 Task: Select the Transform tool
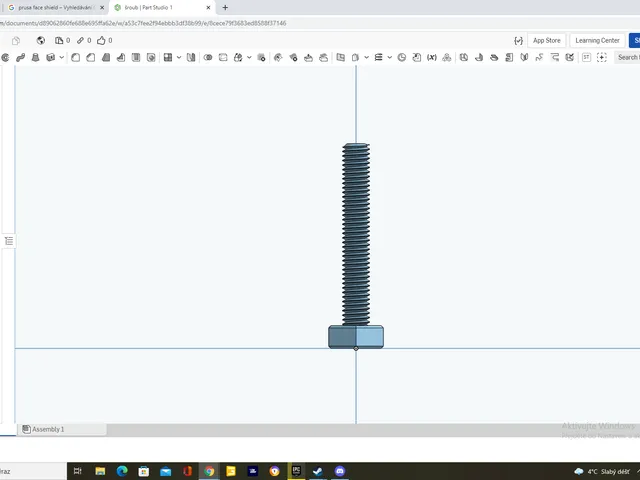coord(238,58)
